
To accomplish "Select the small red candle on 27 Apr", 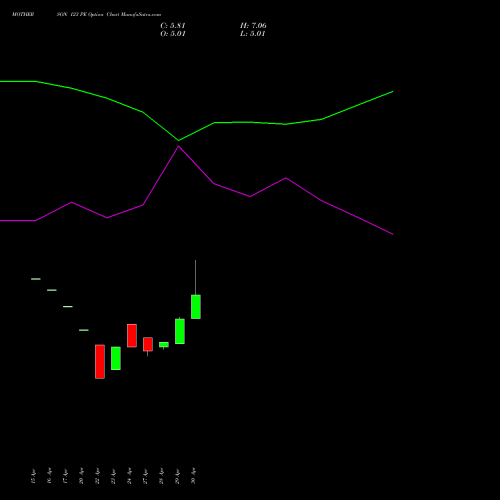I will click(x=148, y=344).
